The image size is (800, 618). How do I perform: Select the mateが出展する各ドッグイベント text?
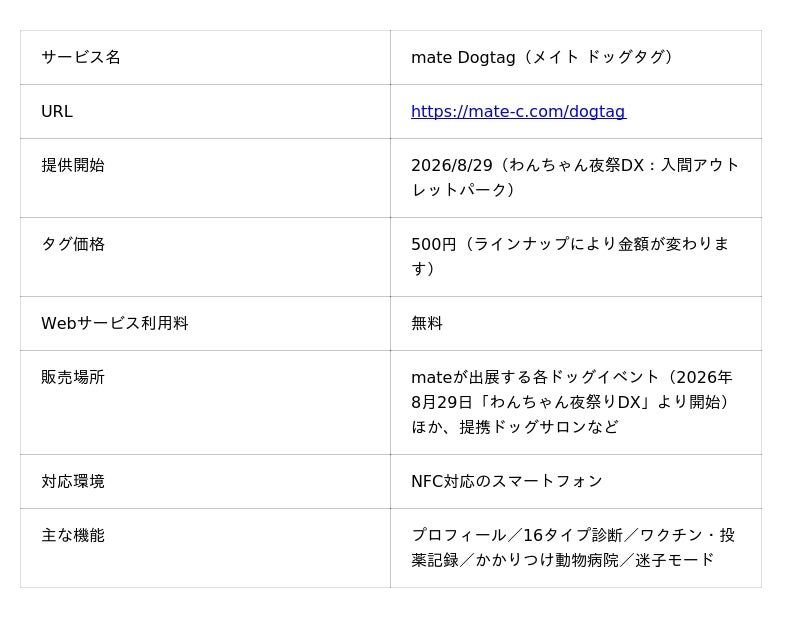pyautogui.click(x=535, y=378)
